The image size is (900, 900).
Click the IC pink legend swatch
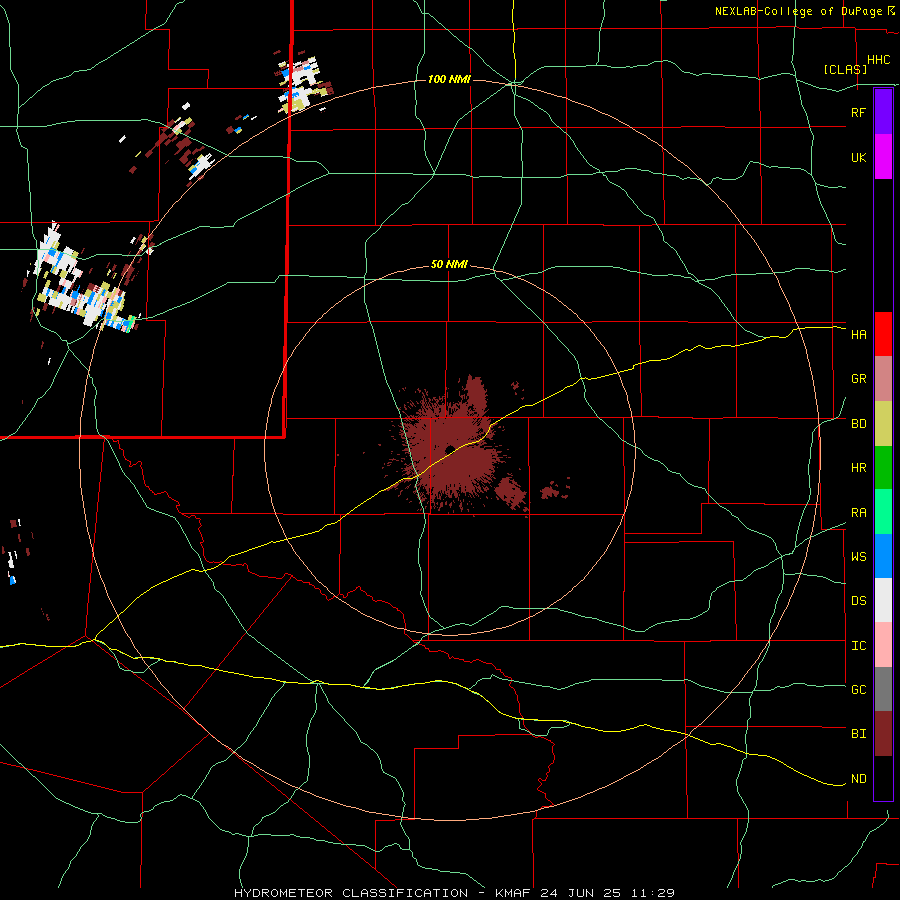coord(883,645)
